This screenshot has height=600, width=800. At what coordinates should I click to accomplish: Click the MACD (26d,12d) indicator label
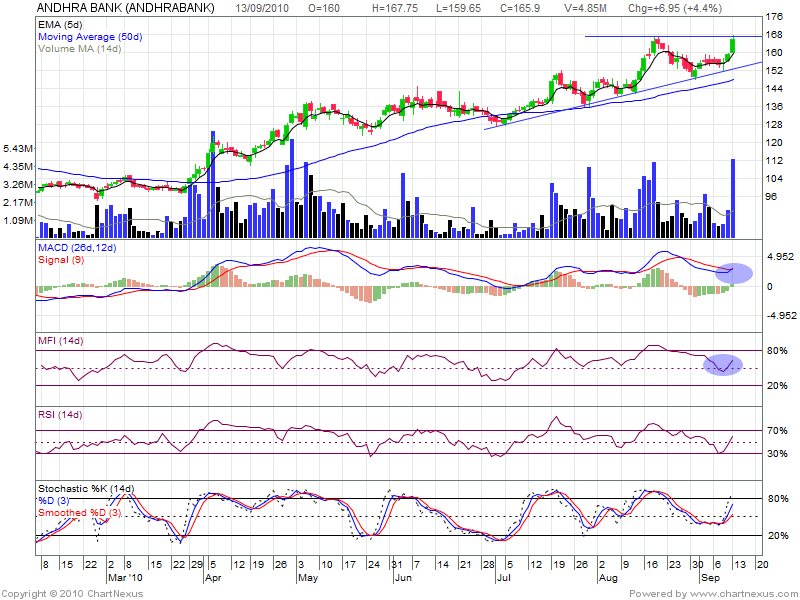79,247
